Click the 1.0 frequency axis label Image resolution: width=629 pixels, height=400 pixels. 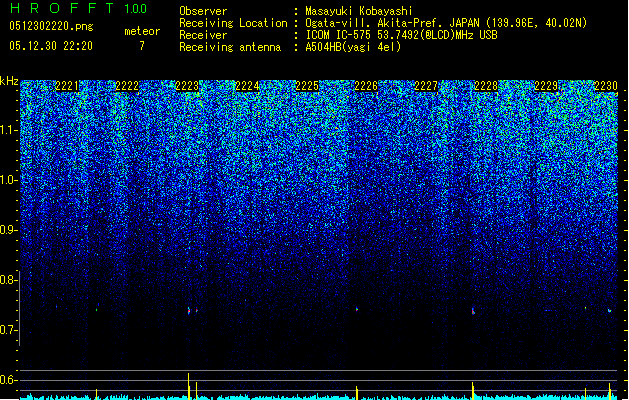[x=8, y=180]
